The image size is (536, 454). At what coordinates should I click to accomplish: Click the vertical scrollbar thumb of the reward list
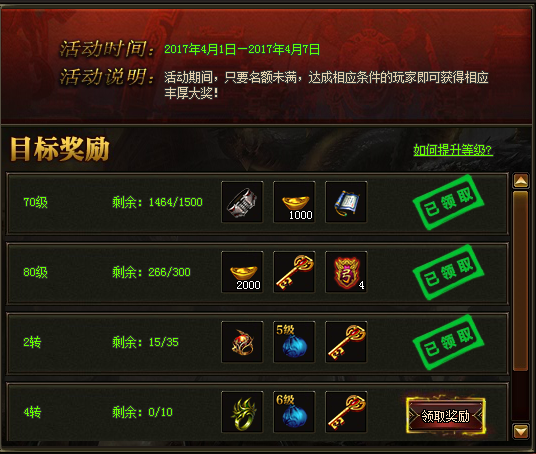point(521,281)
